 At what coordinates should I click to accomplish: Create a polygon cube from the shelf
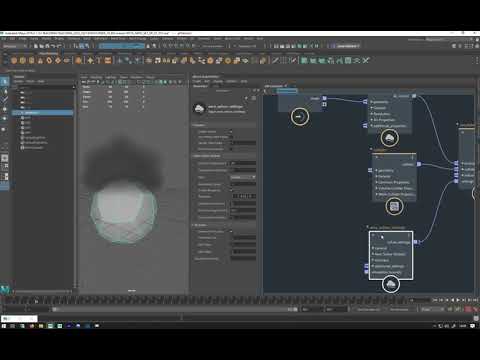point(23,60)
